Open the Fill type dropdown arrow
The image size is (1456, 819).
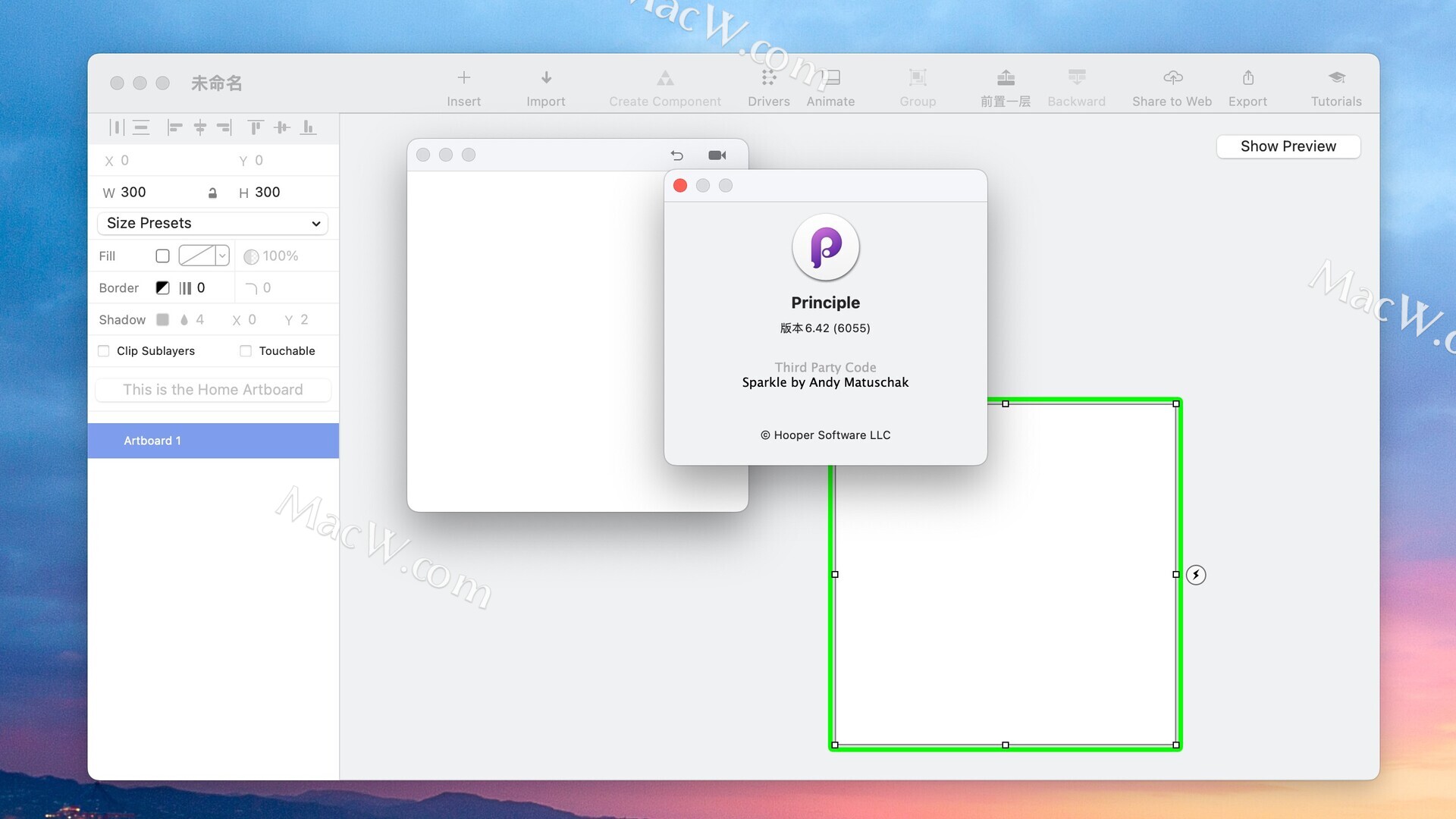[222, 256]
